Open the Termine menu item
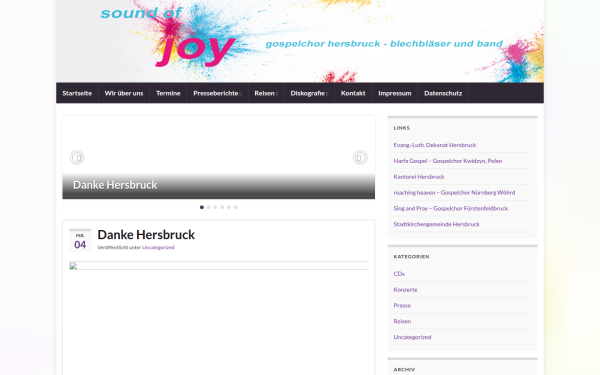This screenshot has height=375, width=600. tap(168, 93)
